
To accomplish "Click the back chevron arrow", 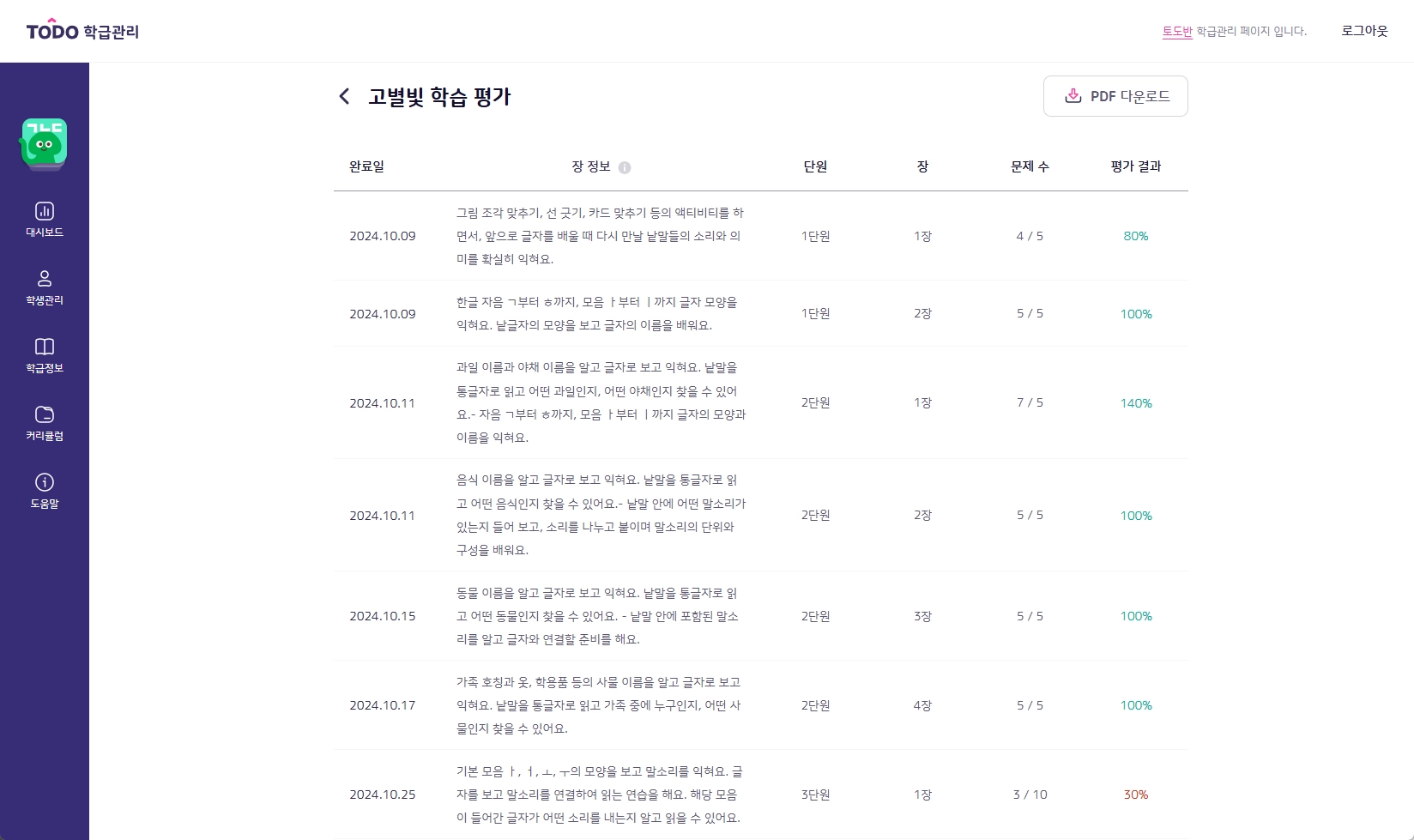I will point(344,96).
